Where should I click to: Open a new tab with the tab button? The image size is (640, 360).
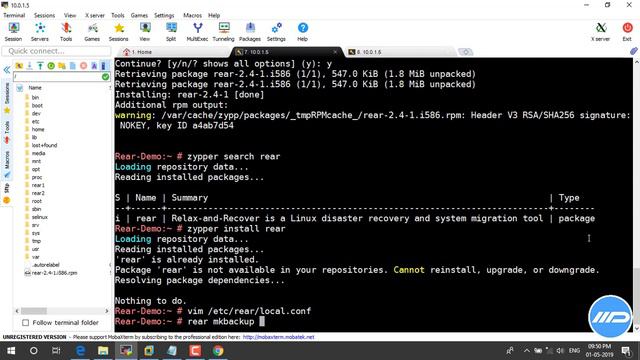click(x=465, y=52)
